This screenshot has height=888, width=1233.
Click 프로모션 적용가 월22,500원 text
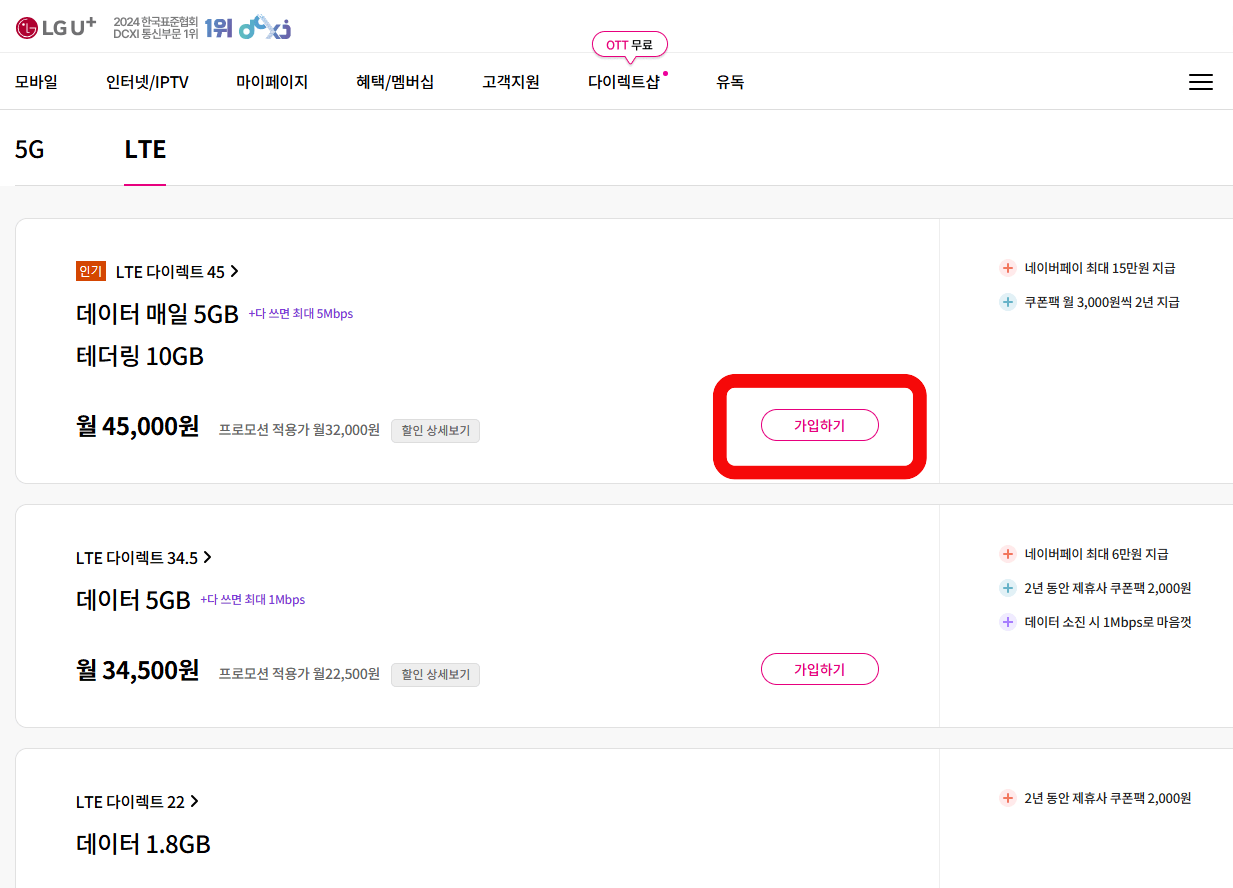point(299,674)
